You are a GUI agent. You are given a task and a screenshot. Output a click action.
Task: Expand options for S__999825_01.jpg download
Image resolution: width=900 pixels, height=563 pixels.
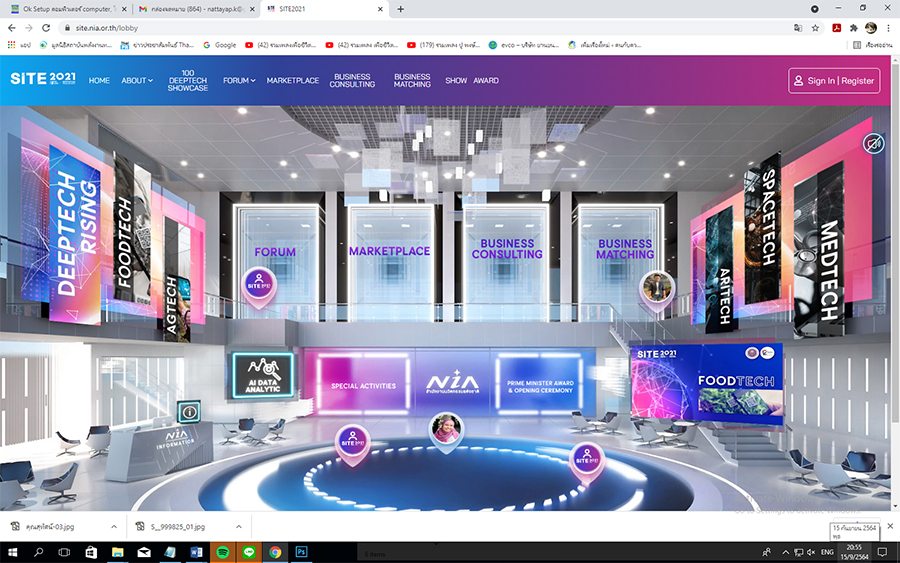239,526
